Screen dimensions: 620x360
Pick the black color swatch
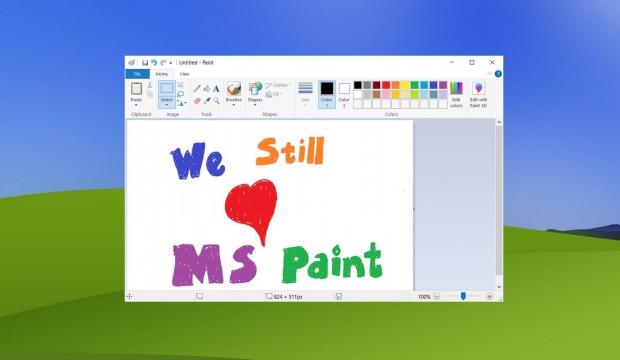(358, 85)
